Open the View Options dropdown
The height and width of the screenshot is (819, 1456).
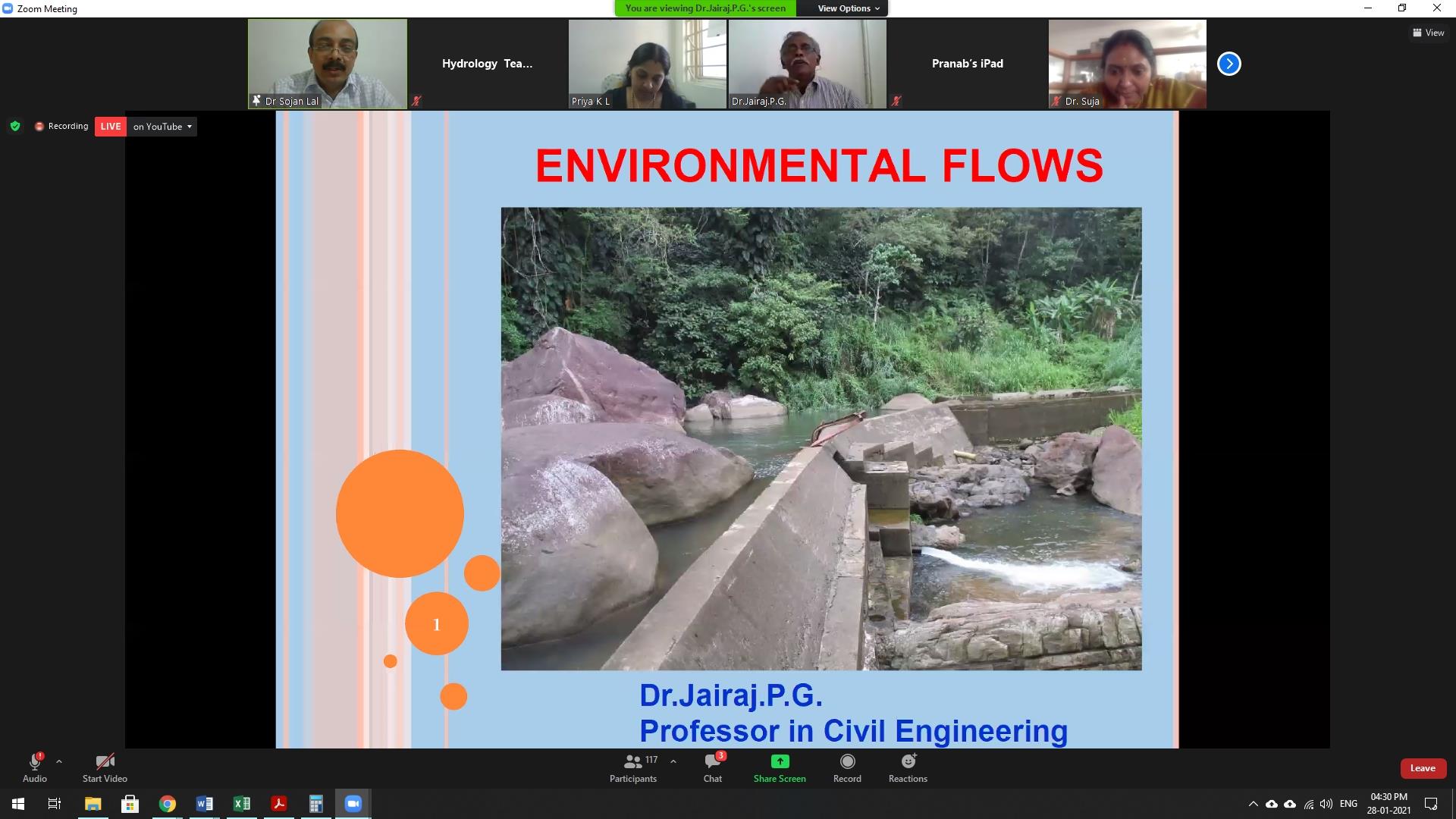[849, 8]
